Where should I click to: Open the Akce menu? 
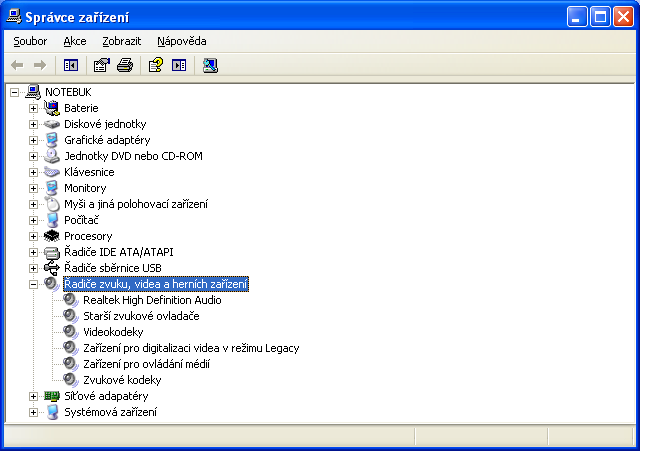pyautogui.click(x=75, y=41)
